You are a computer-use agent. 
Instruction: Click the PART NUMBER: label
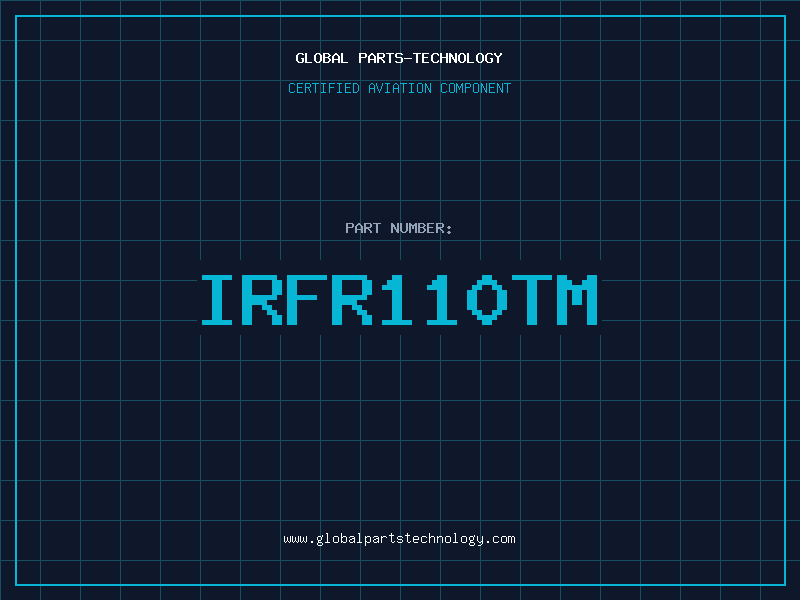[x=399, y=228]
